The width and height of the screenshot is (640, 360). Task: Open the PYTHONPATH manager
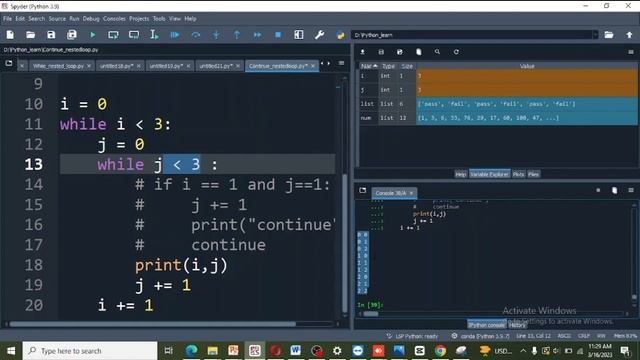340,35
